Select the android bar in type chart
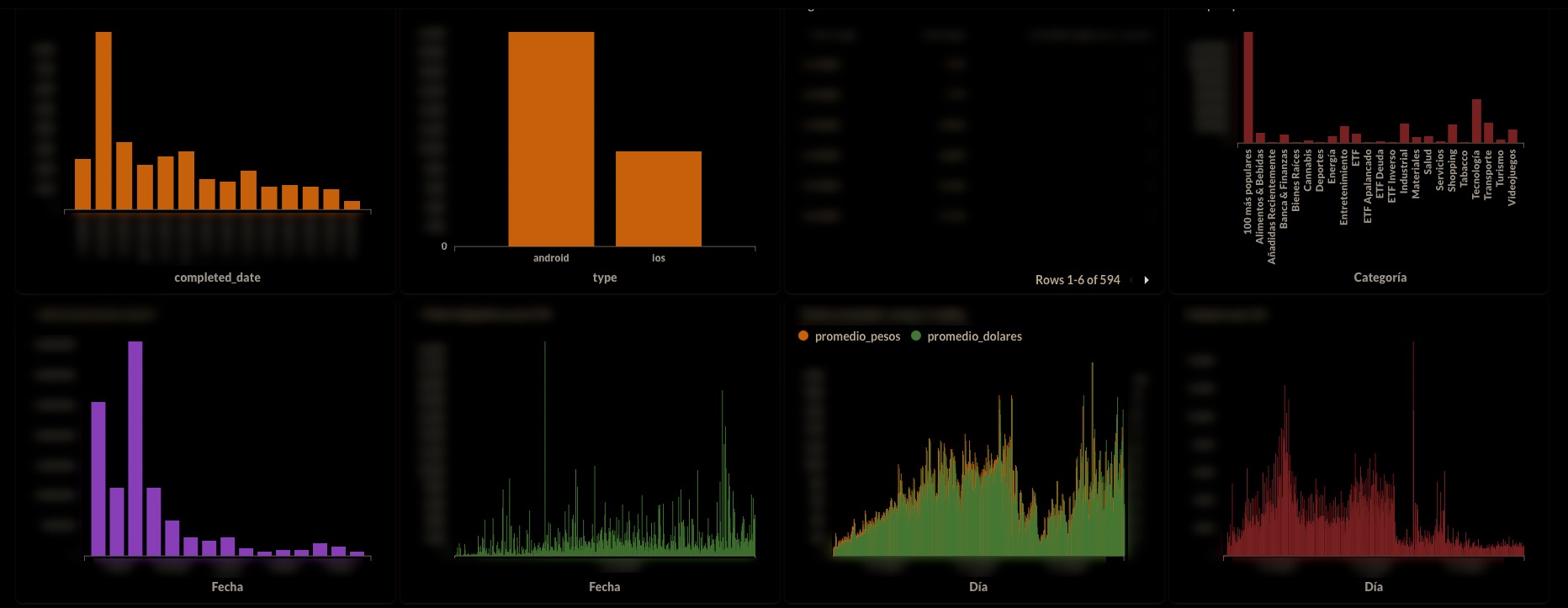This screenshot has height=608, width=1568. click(x=551, y=139)
